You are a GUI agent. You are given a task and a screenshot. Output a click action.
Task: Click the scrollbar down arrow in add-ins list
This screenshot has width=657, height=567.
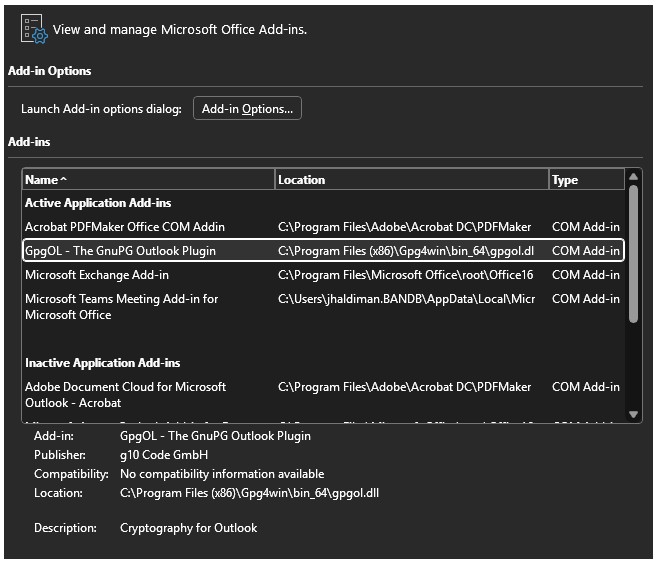coord(633,413)
